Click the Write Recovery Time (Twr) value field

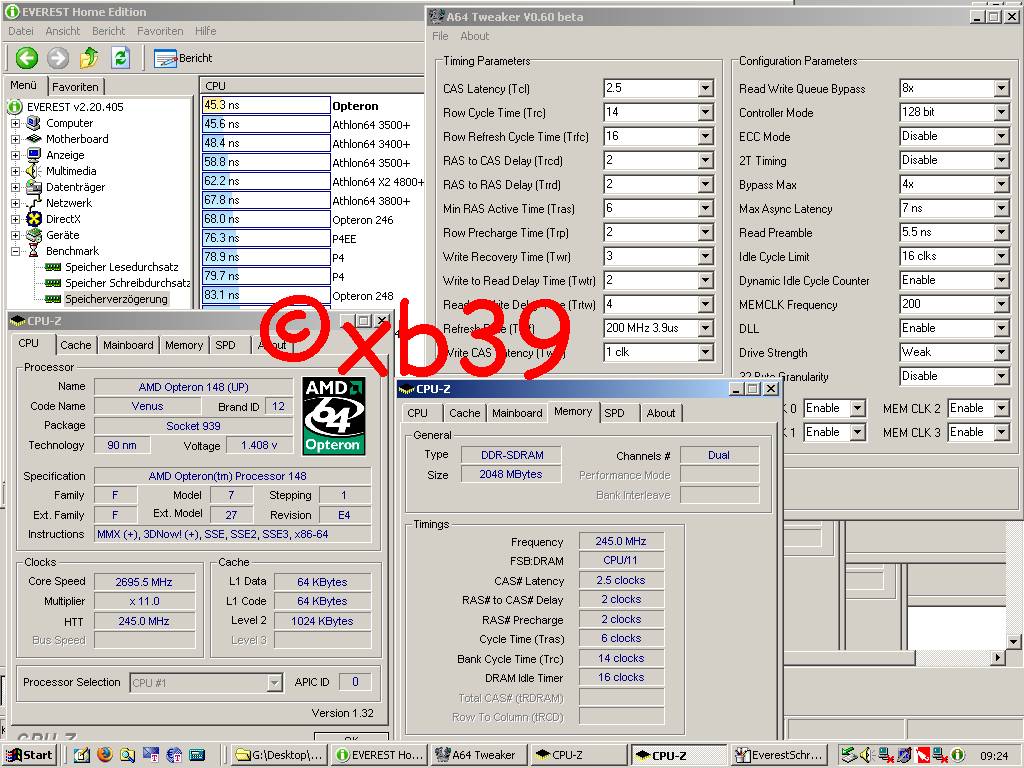(650, 257)
